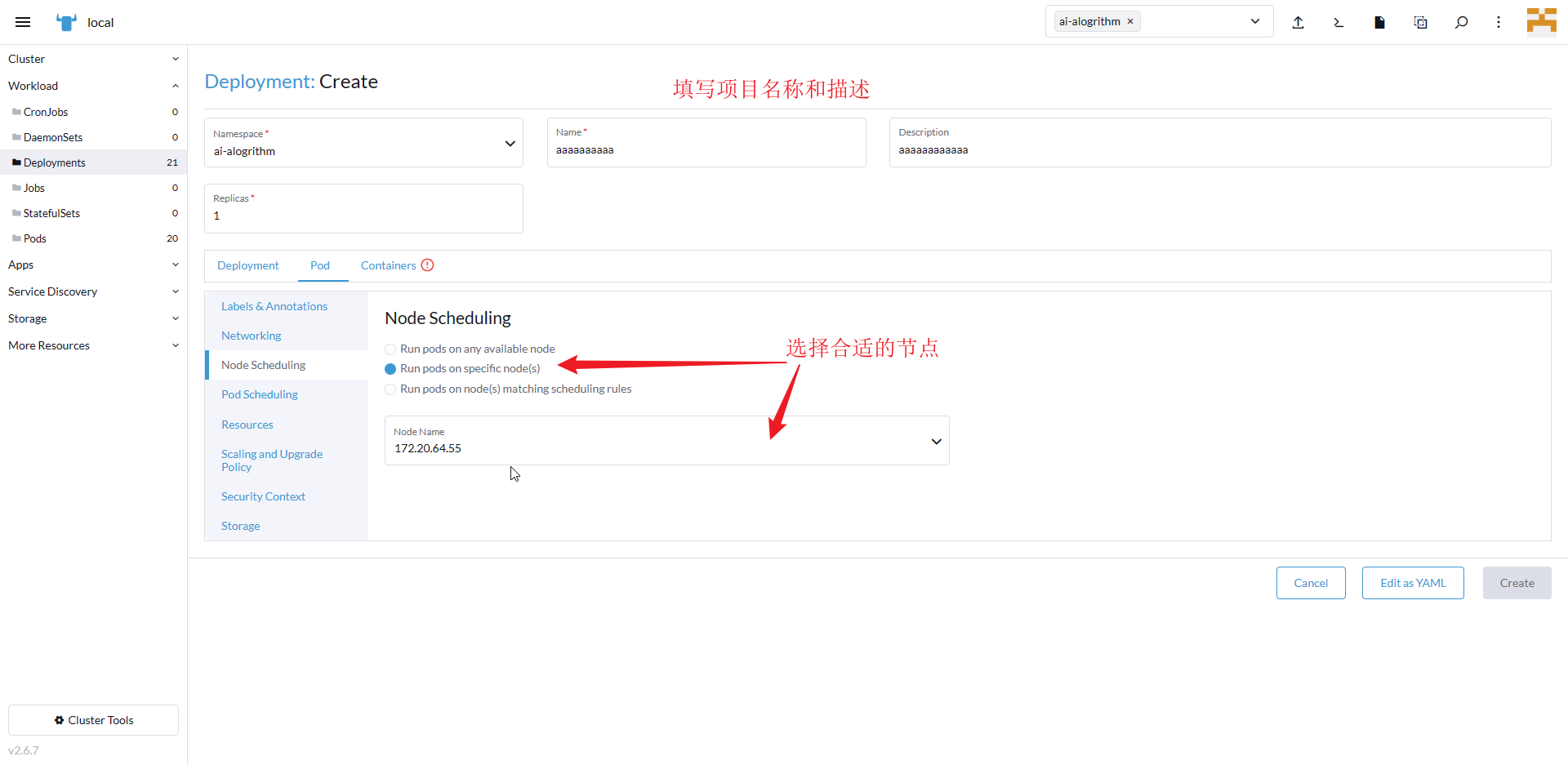Open the Networking side tab
Screen dimensions: 1568x765
pyautogui.click(x=287, y=336)
